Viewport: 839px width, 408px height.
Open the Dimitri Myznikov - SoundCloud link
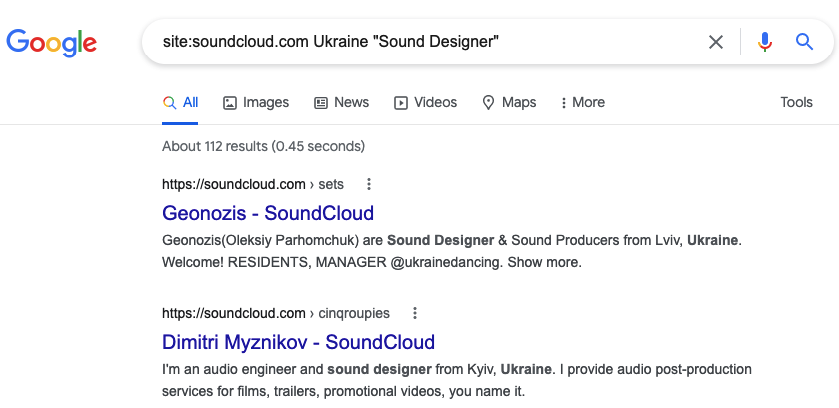coord(298,342)
